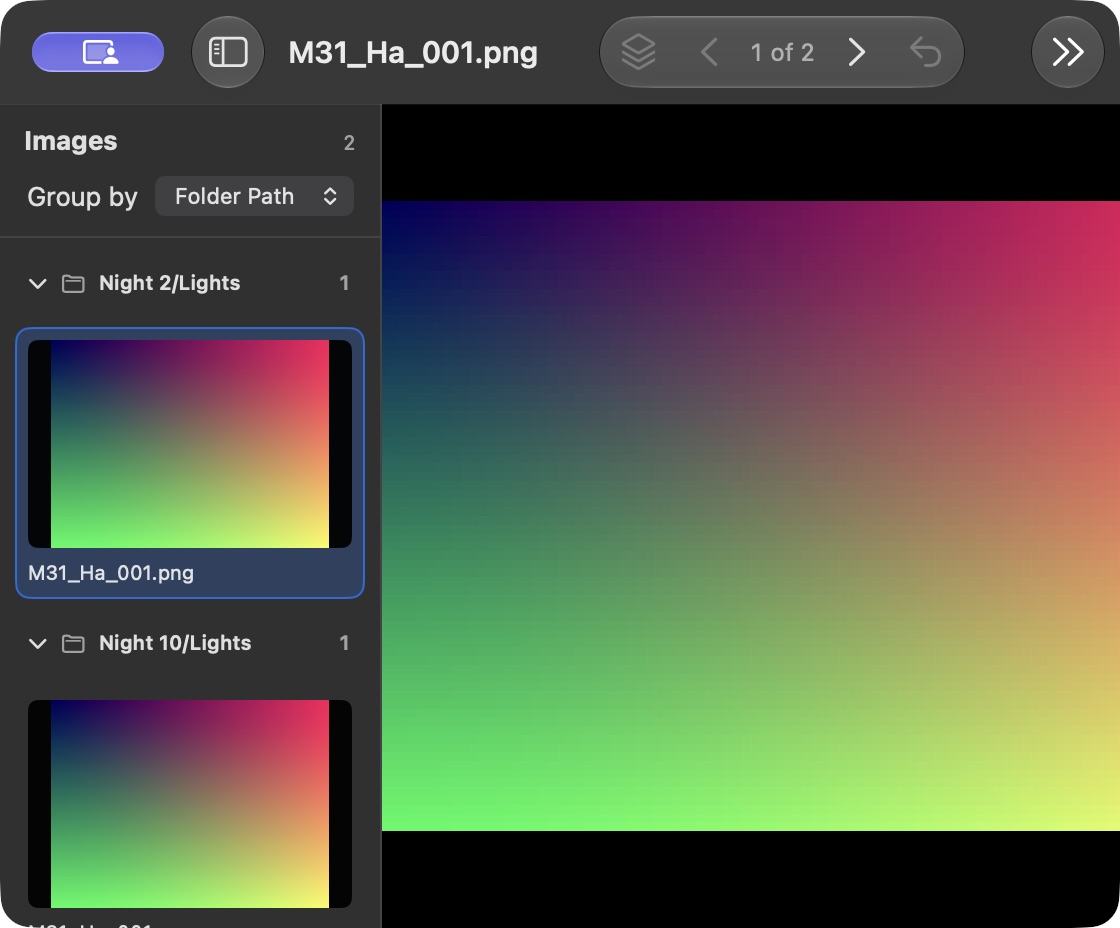Open the Group by Folder Path dropdown
Viewport: 1120px width, 928px height.
(254, 196)
